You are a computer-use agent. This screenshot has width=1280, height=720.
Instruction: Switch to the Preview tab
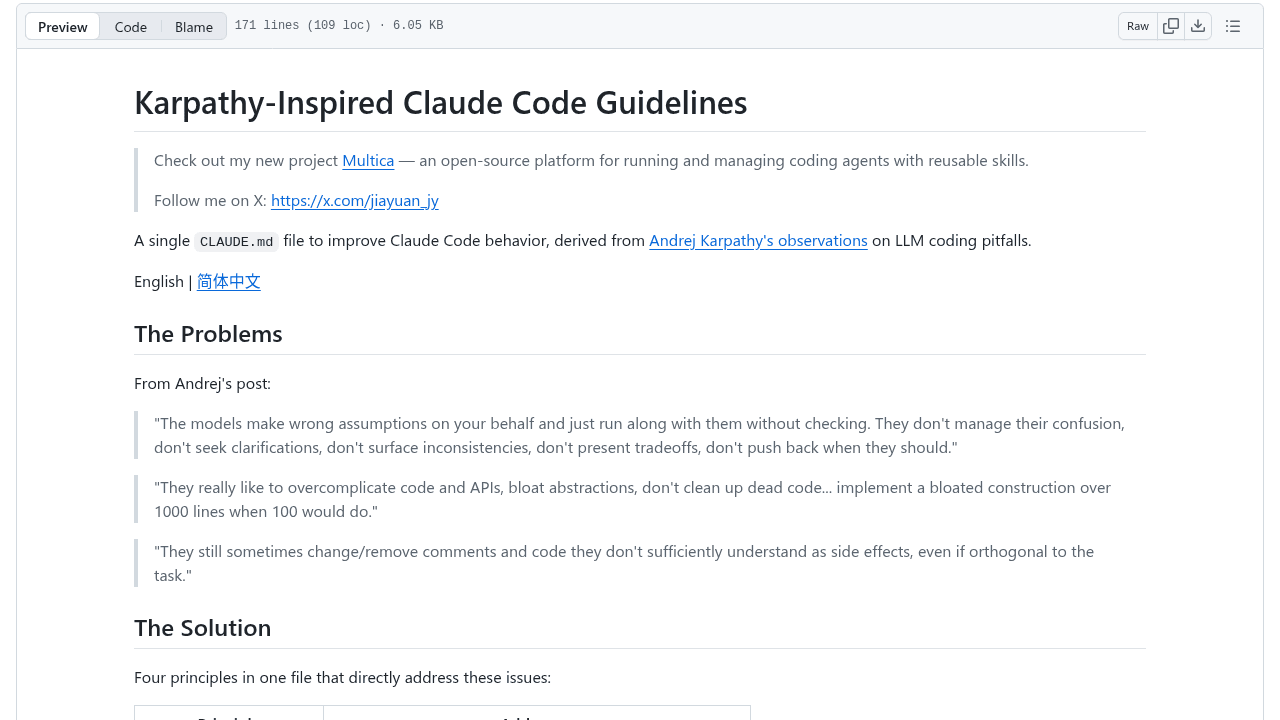pyautogui.click(x=63, y=27)
